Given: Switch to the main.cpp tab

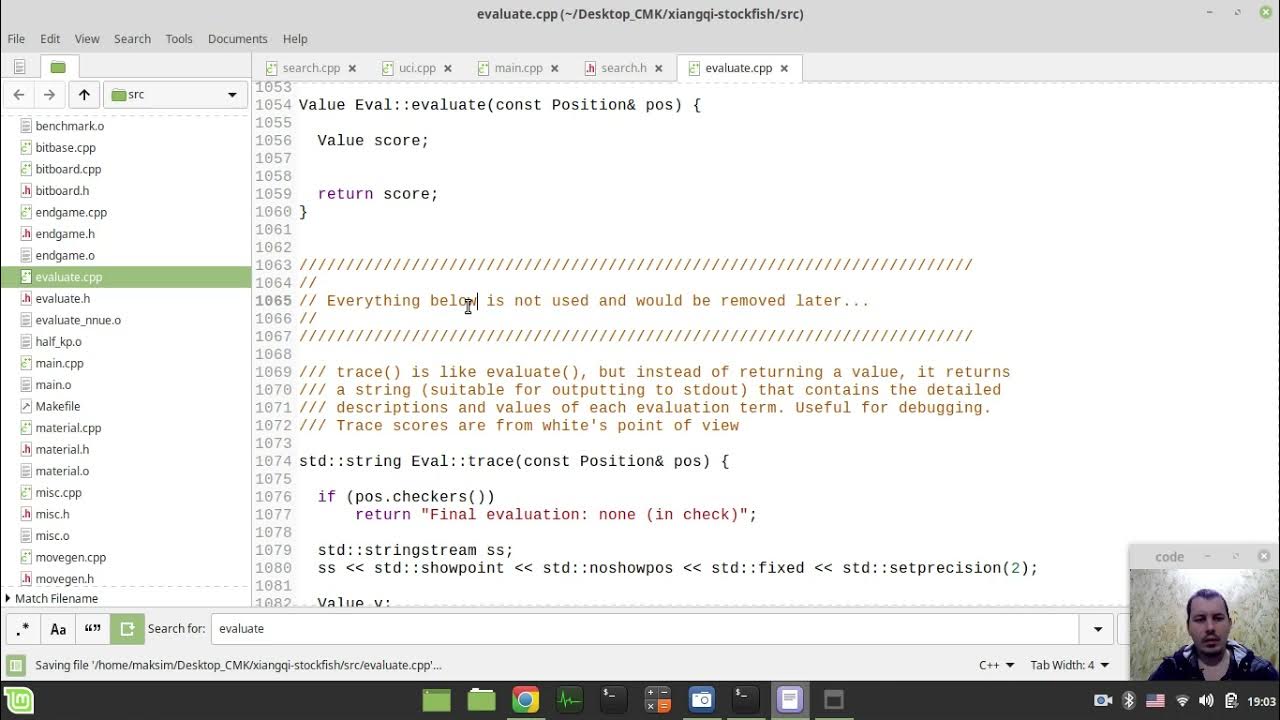Looking at the screenshot, I should [x=518, y=68].
